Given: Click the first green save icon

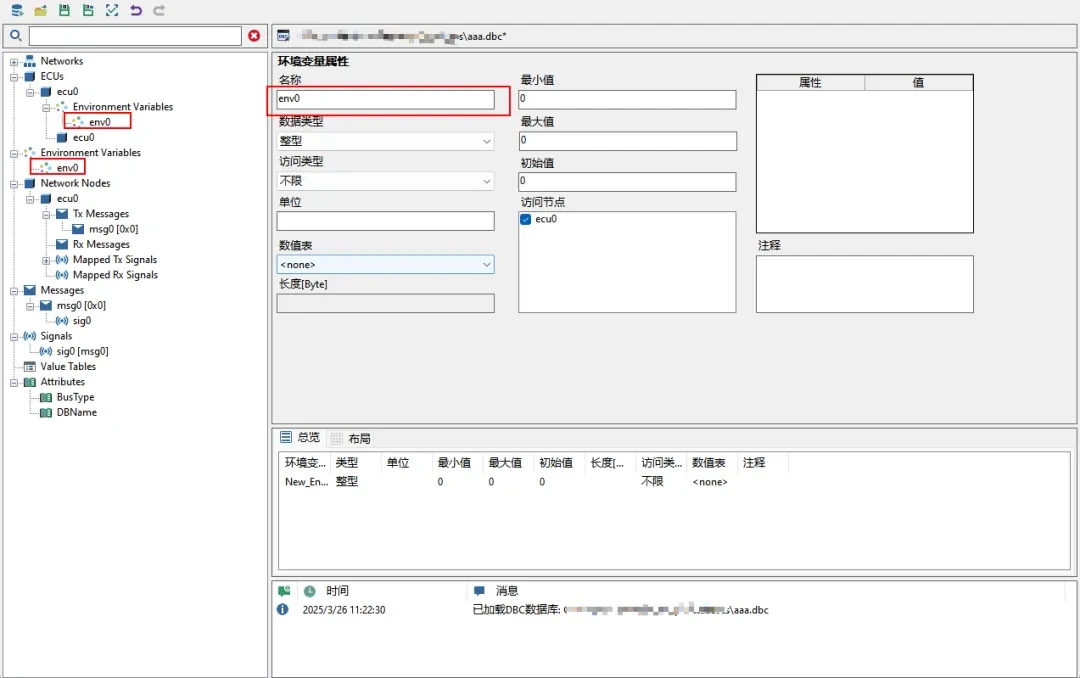Looking at the screenshot, I should 64,10.
